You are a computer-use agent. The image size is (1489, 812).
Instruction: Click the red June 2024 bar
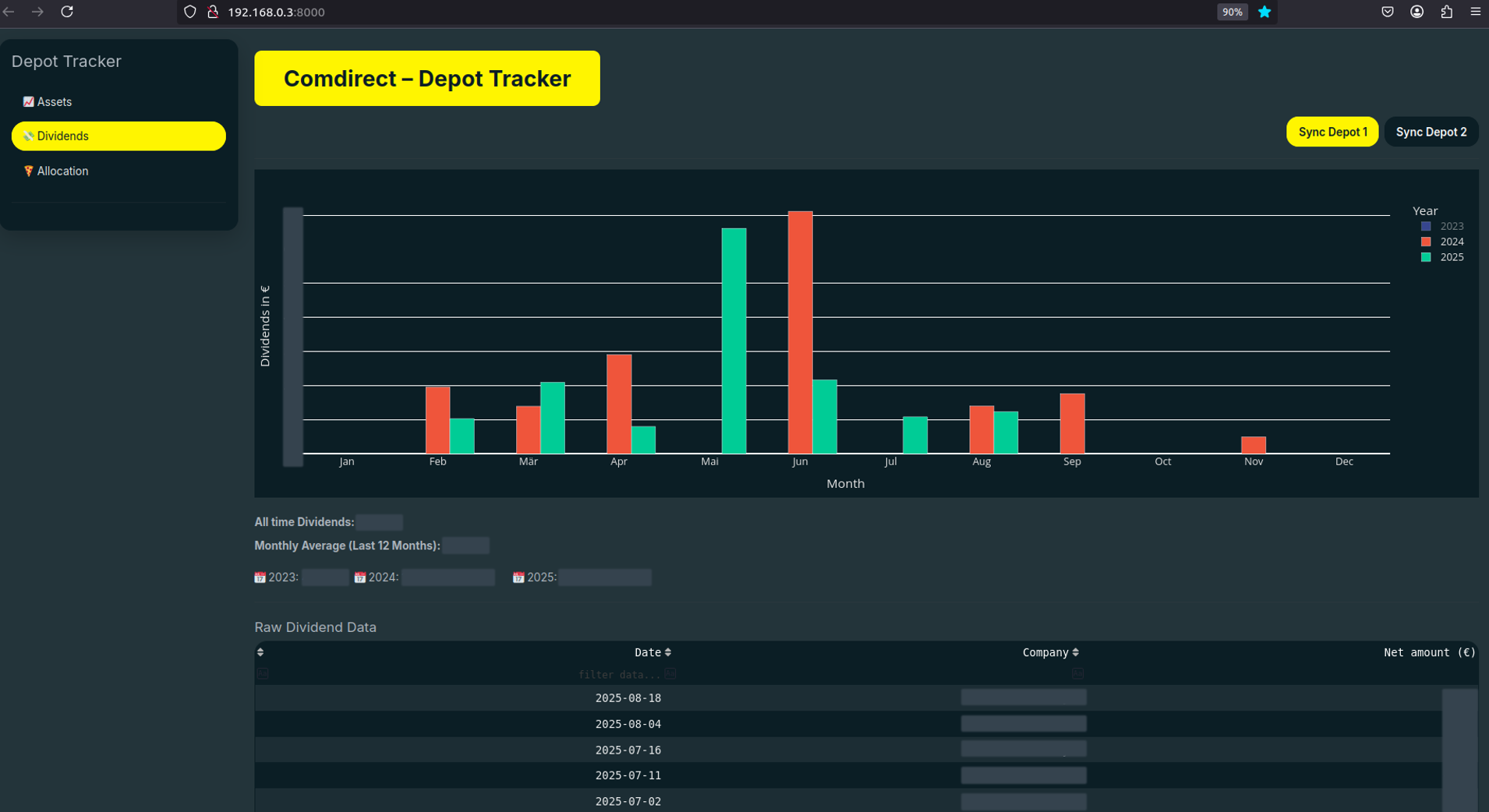pyautogui.click(x=800, y=332)
